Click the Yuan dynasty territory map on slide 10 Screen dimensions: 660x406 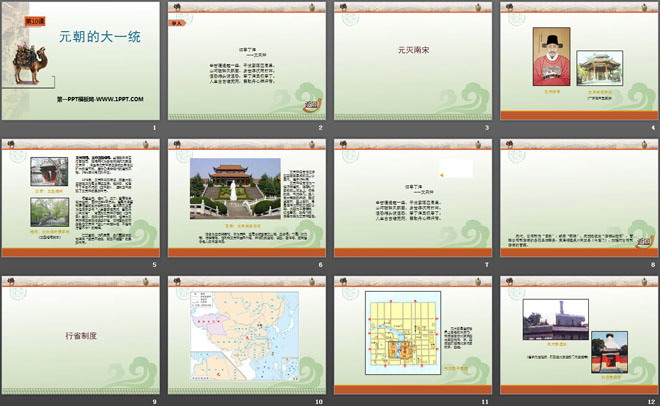pos(245,336)
